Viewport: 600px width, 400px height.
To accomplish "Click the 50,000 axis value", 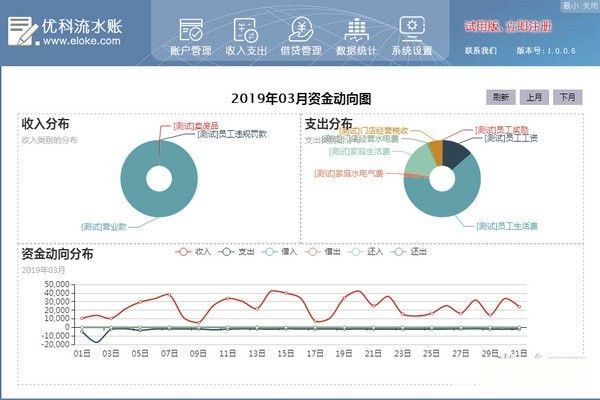I will coord(57,284).
